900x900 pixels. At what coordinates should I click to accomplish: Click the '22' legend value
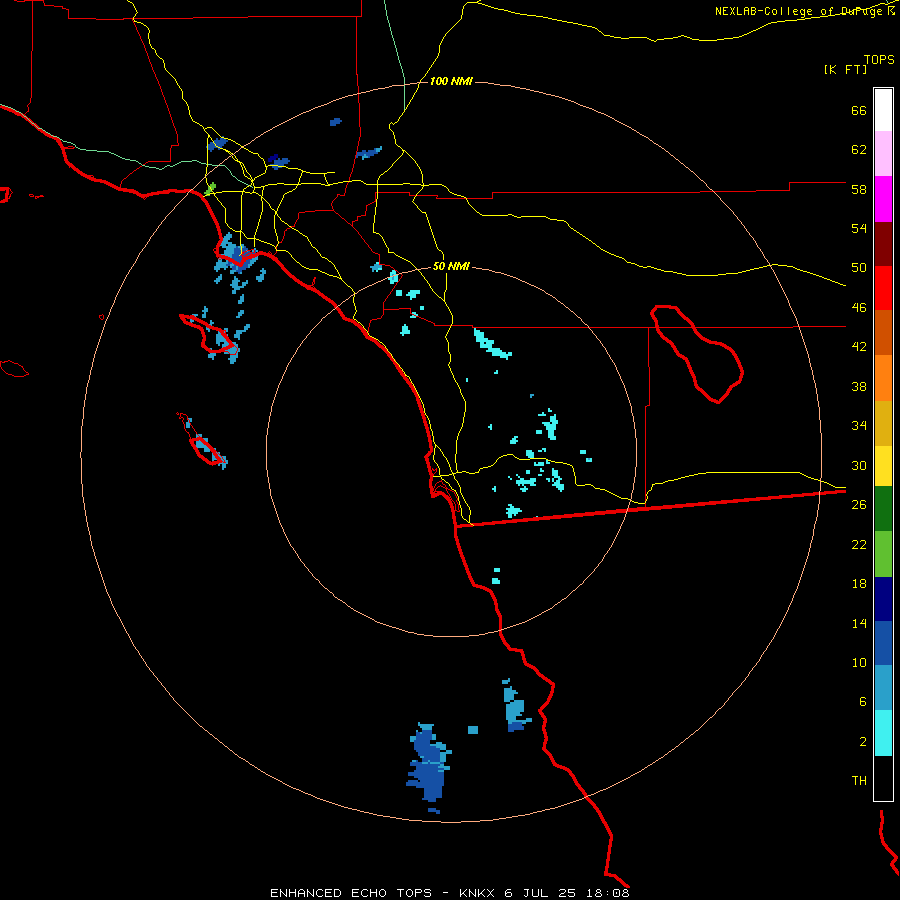click(859, 544)
